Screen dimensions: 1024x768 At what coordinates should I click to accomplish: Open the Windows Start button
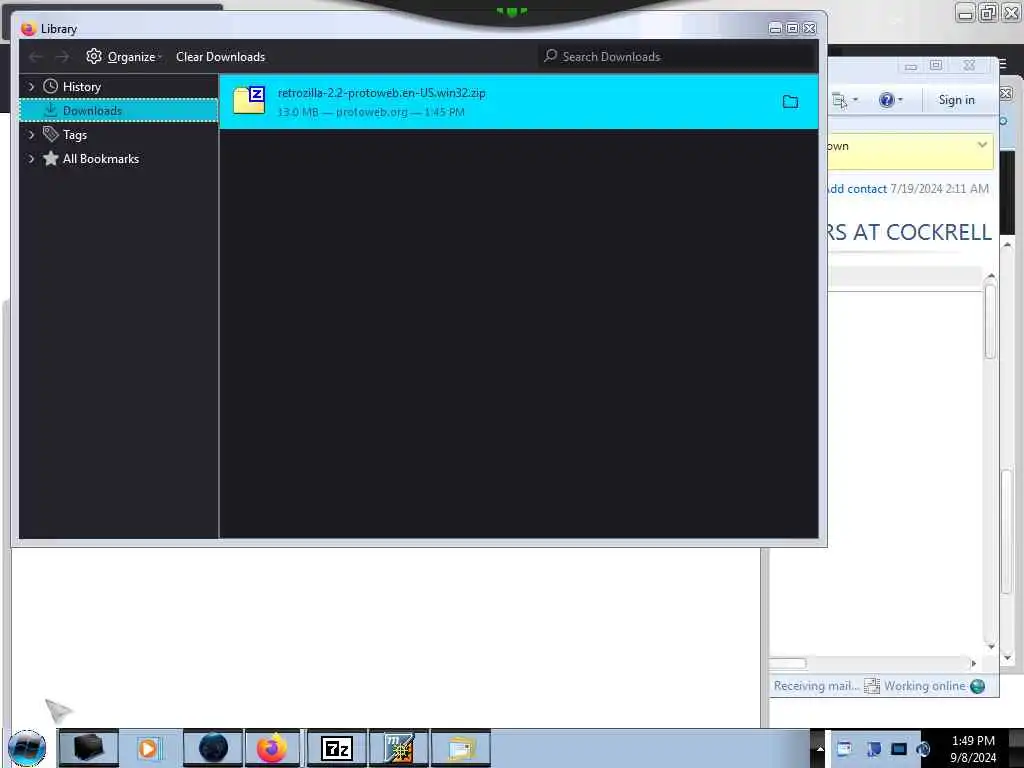[x=27, y=748]
